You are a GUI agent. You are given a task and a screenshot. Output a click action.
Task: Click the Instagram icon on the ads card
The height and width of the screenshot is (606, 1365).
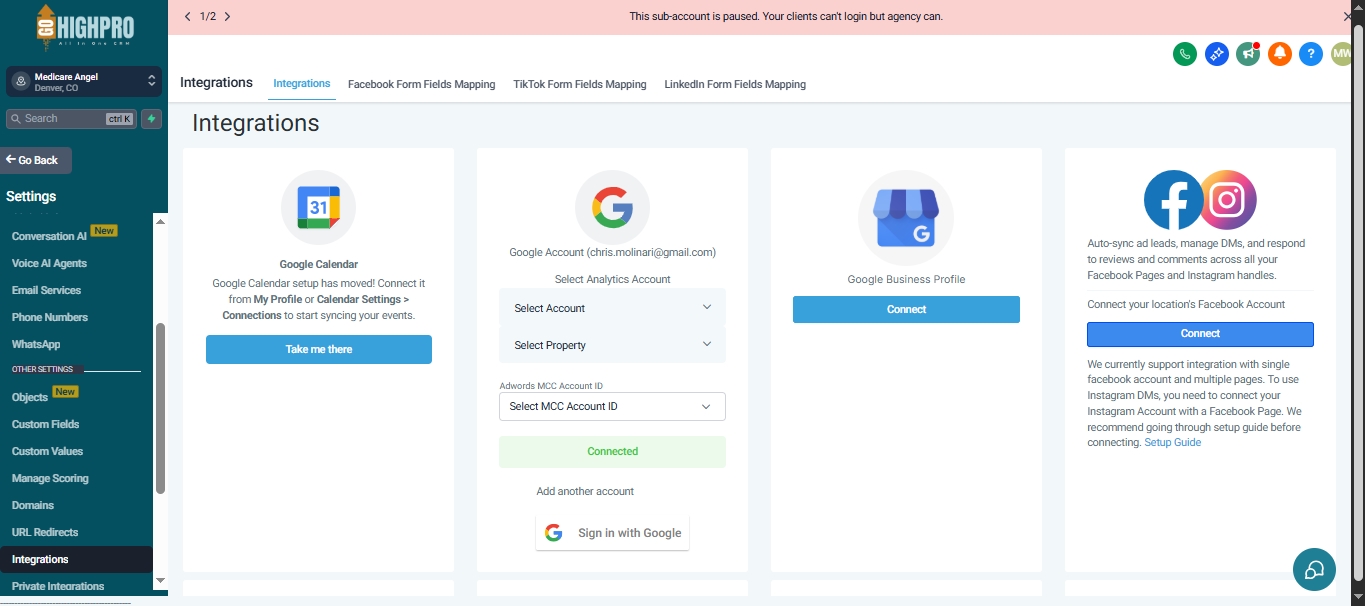[x=1228, y=200]
